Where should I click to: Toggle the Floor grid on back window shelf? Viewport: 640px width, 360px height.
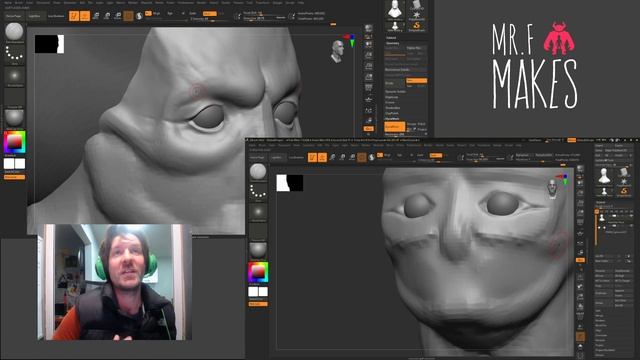click(369, 99)
